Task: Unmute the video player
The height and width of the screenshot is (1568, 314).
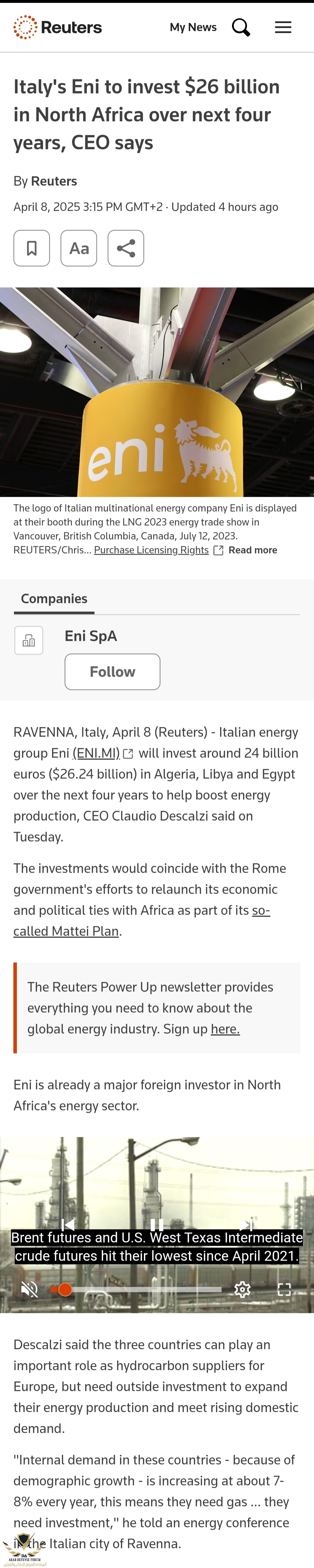Action: (29, 1289)
